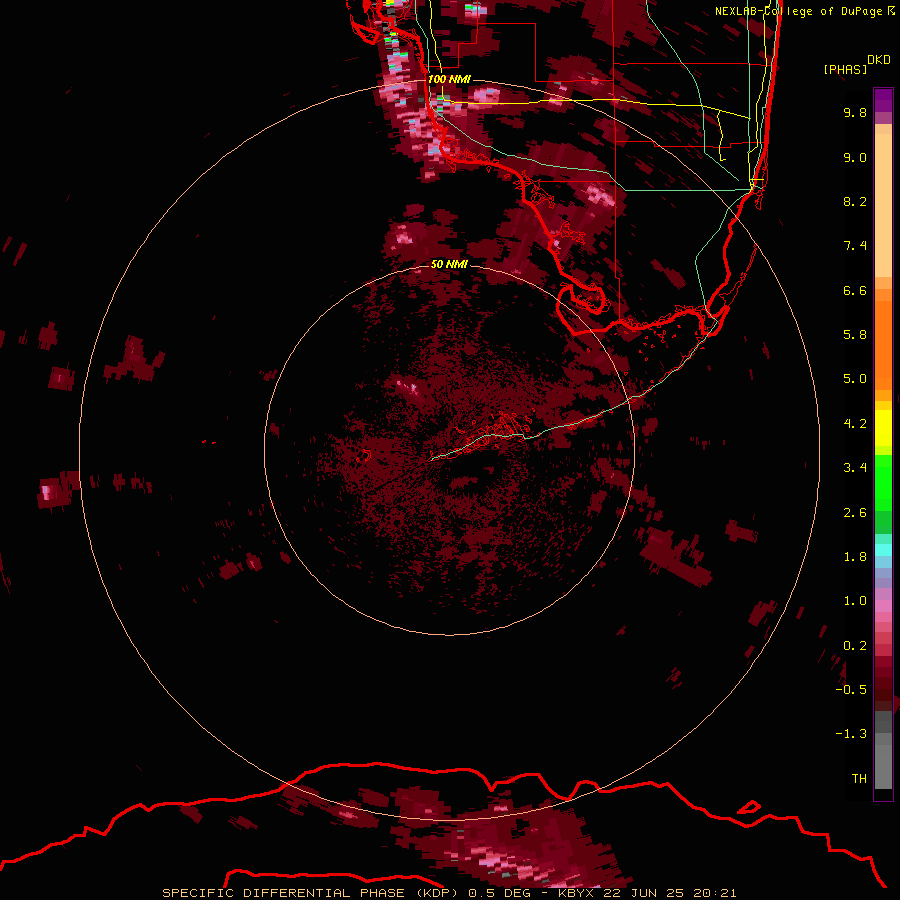
Task: Select the "DKD" unit label above the scale
Action: tap(879, 60)
